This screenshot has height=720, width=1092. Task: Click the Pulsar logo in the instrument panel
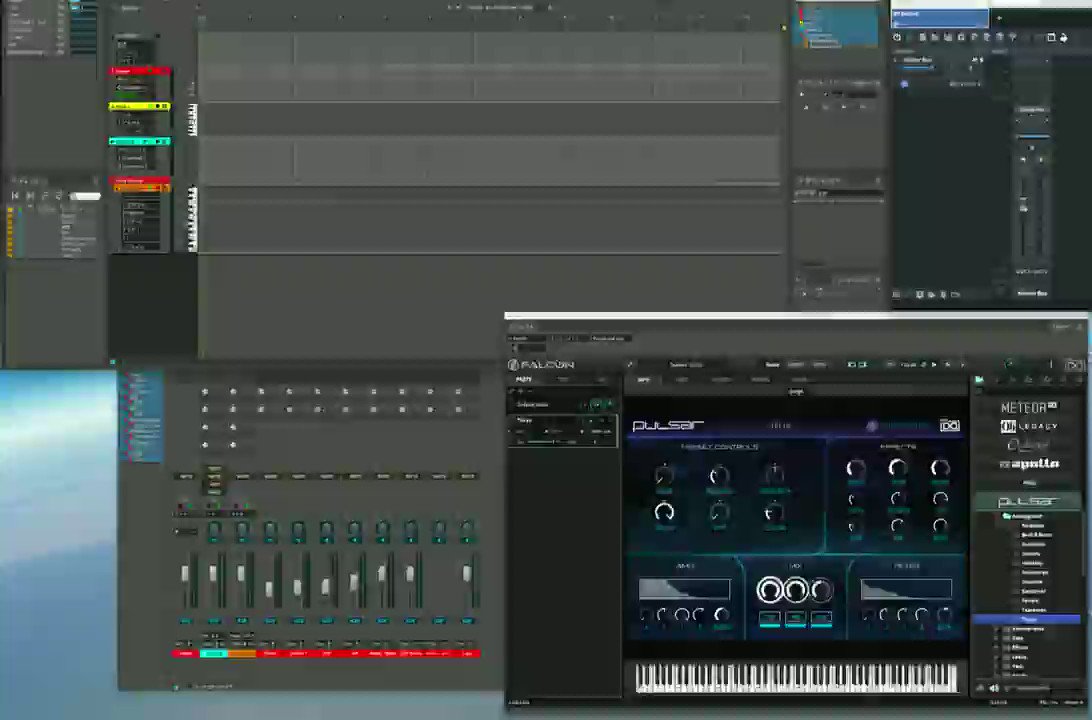668,425
